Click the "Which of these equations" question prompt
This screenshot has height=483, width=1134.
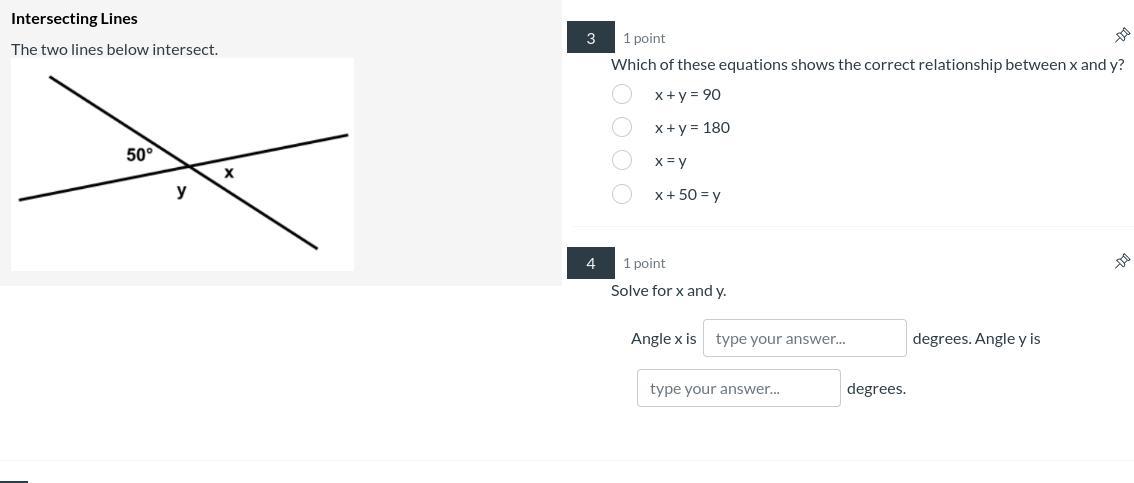pos(867,64)
